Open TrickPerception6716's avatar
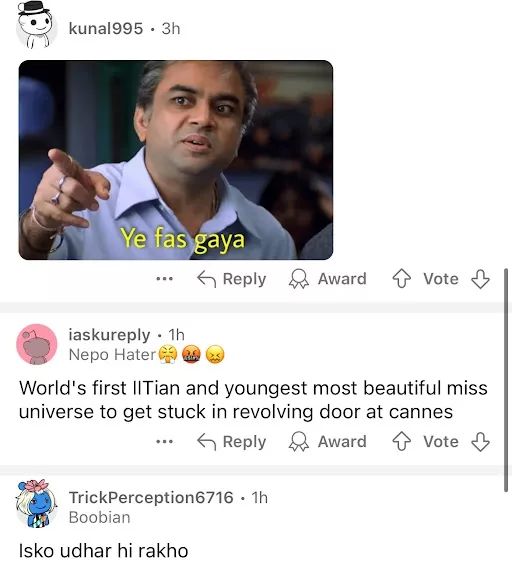Viewport: 512px width, 571px height. pos(36,504)
